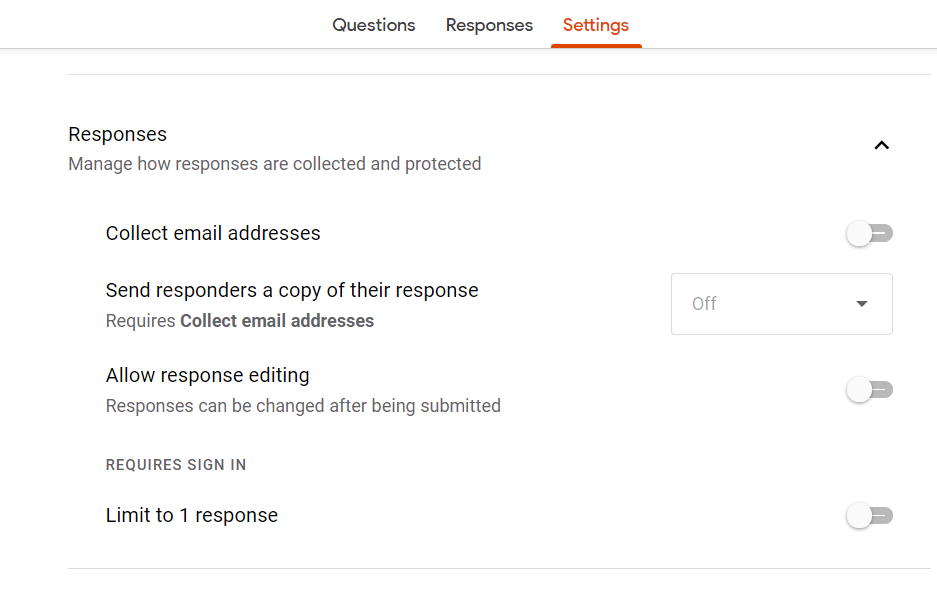937x611 pixels.
Task: Click the 'REQUIRES SIGN IN' subheading
Action: click(176, 465)
